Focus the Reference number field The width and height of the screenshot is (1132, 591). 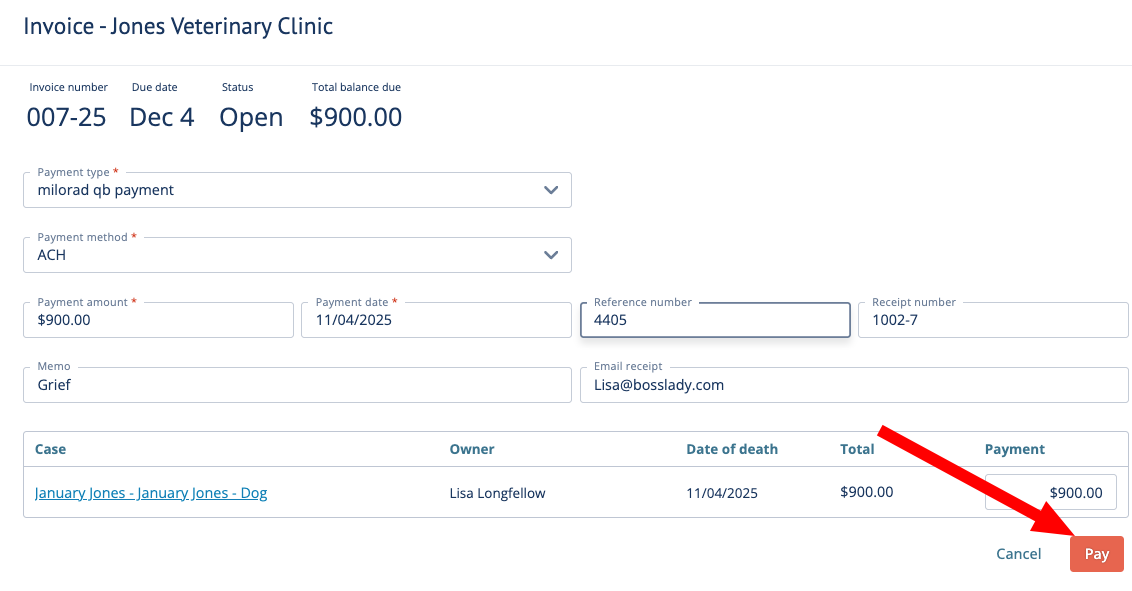(714, 320)
